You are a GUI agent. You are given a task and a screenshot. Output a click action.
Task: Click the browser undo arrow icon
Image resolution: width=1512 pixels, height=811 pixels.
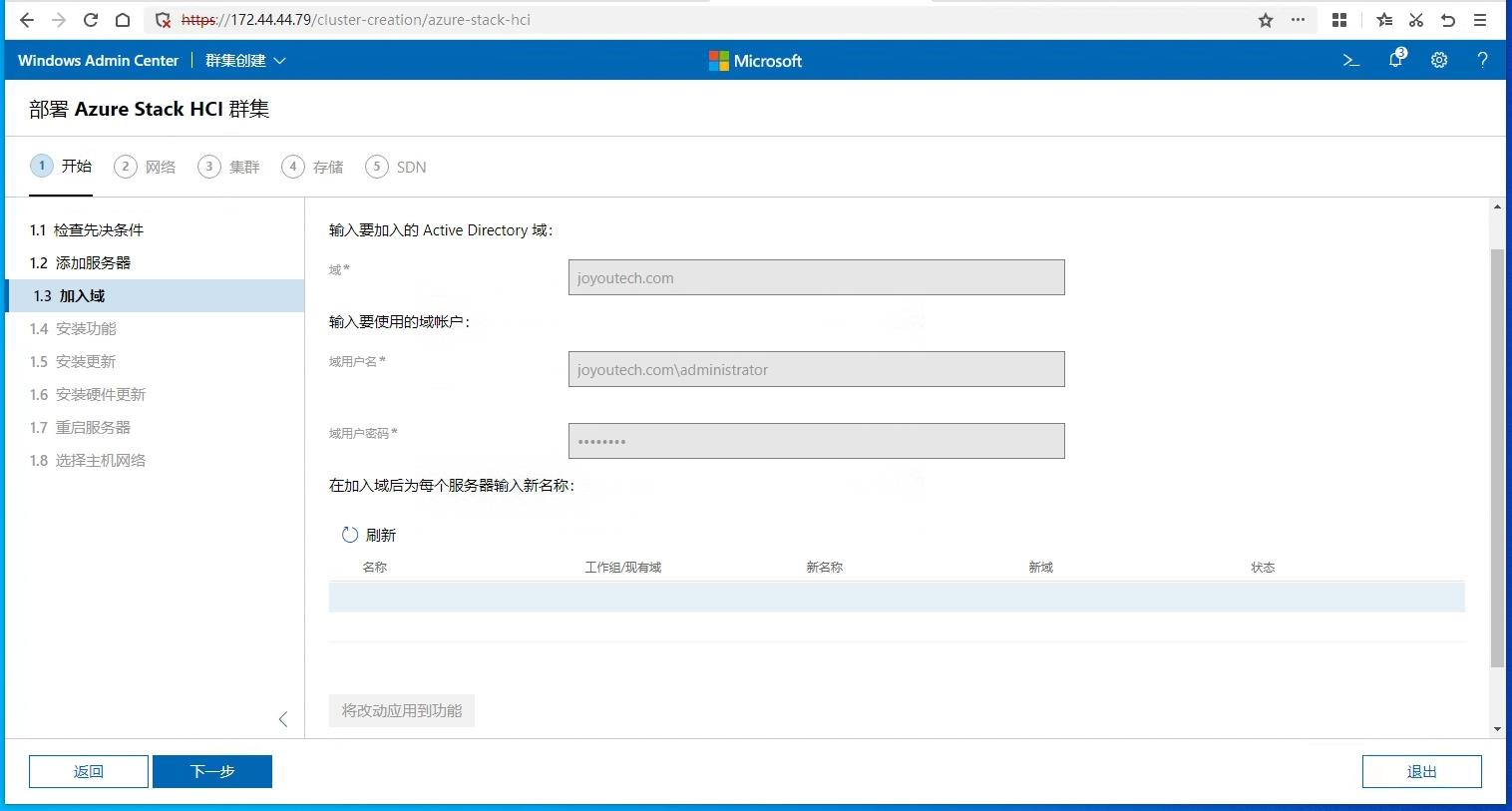click(1448, 20)
